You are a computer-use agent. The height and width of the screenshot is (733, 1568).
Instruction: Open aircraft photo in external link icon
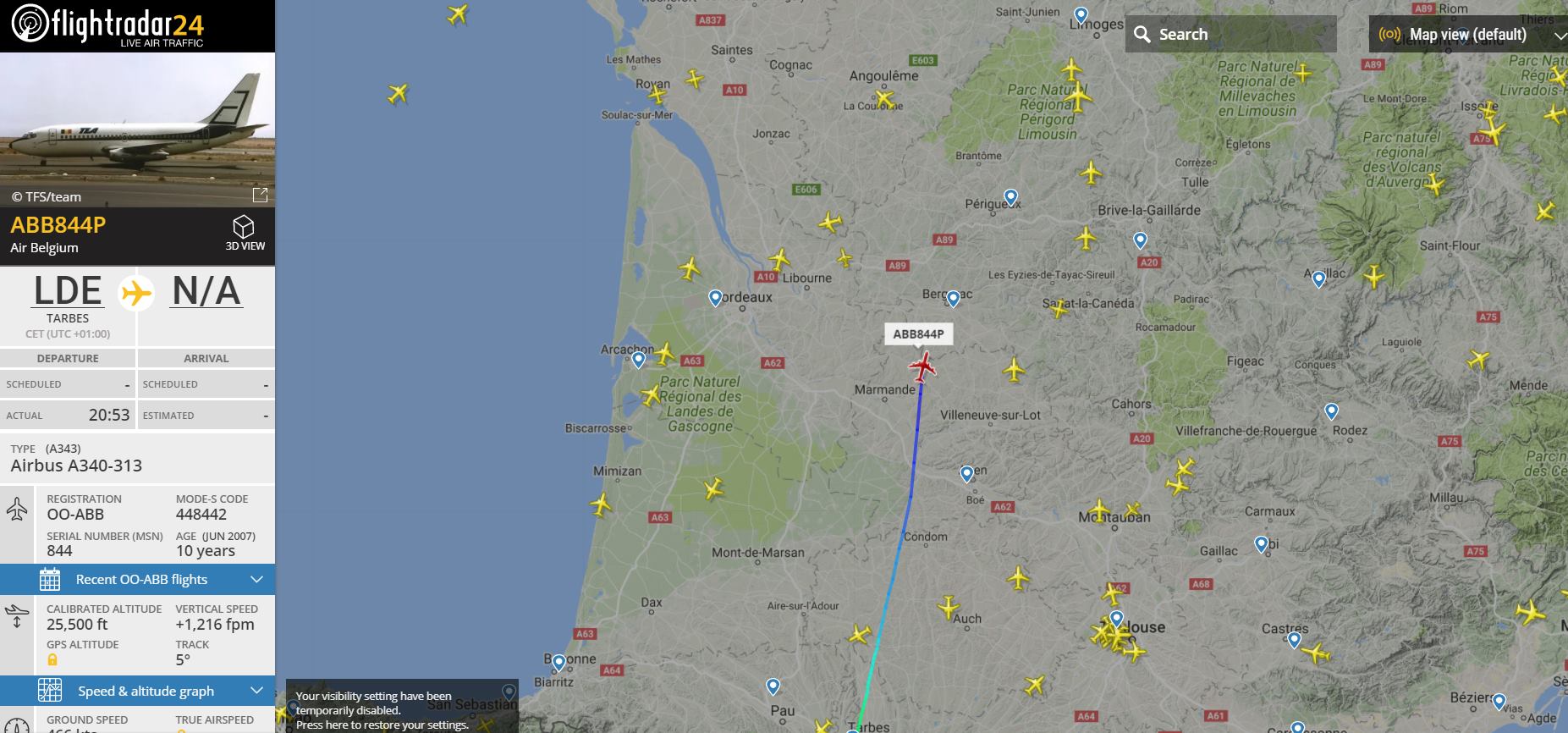[x=261, y=196]
